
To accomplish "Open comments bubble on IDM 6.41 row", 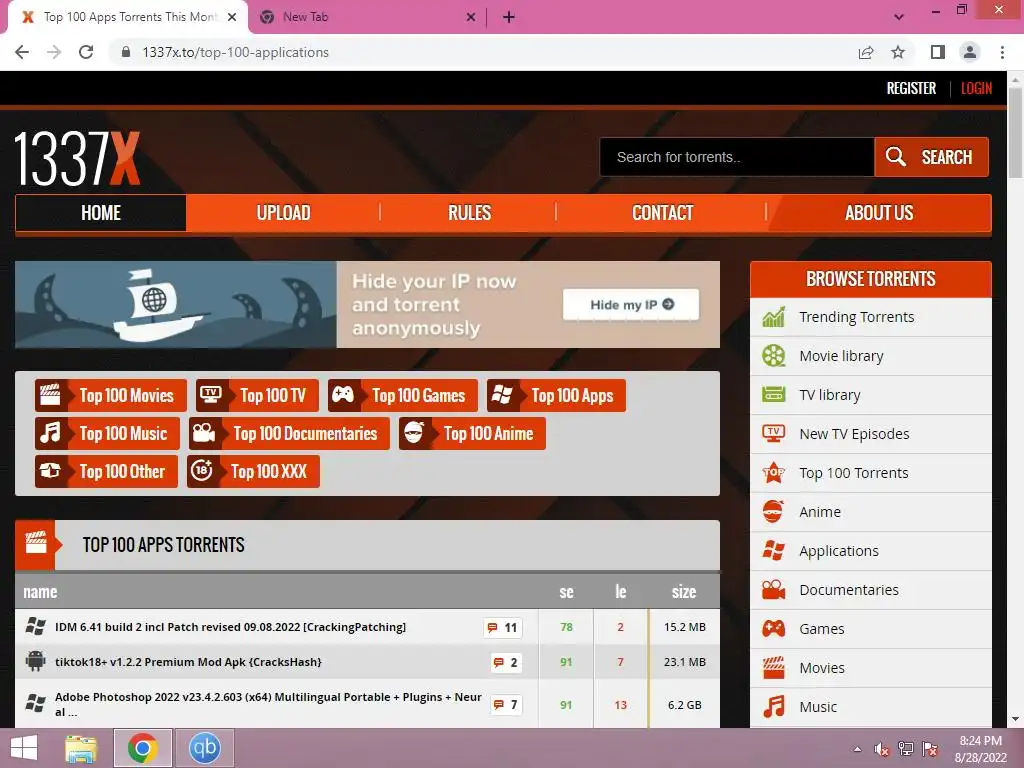I will [x=502, y=628].
